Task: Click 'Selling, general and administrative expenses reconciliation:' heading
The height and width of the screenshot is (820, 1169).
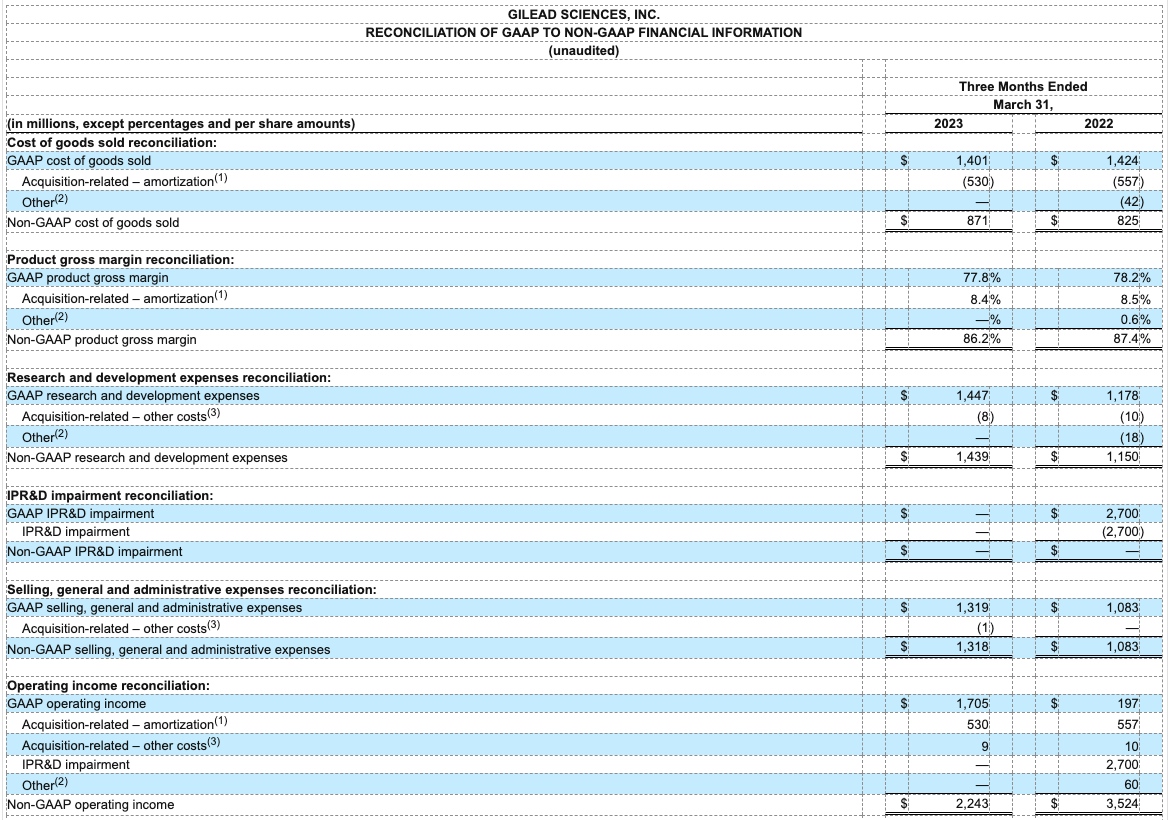Action: coord(192,590)
